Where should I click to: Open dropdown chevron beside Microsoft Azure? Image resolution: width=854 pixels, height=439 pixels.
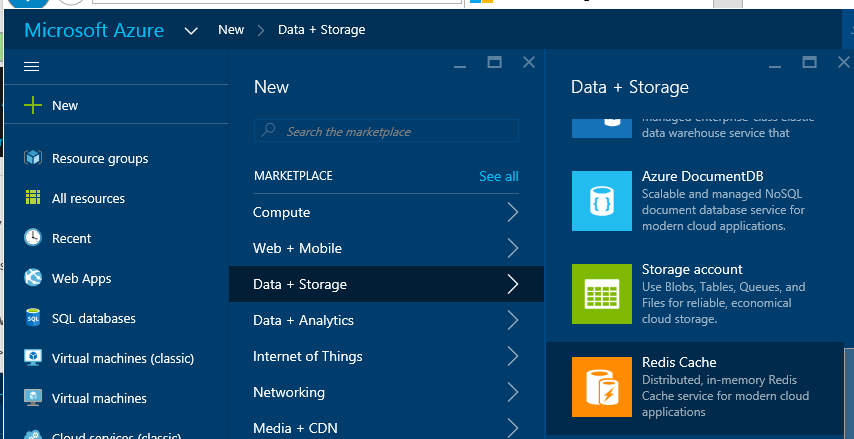[x=191, y=31]
